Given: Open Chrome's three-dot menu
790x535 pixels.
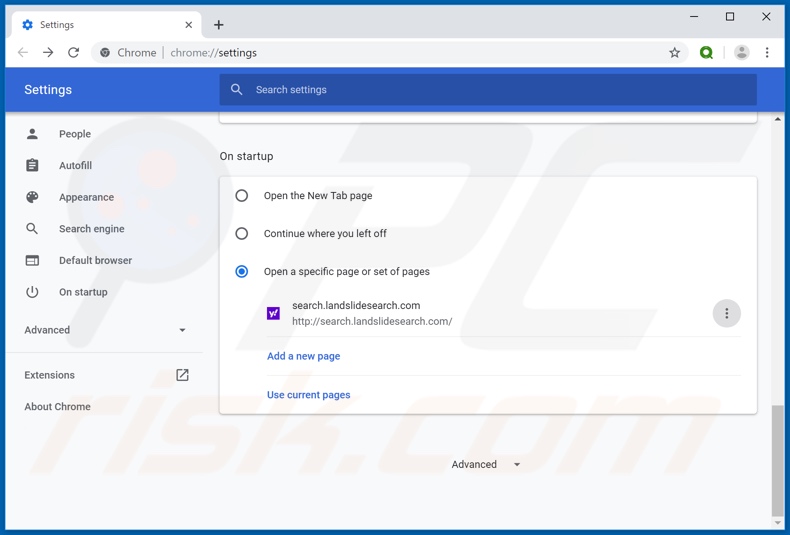Looking at the screenshot, I should click(767, 53).
